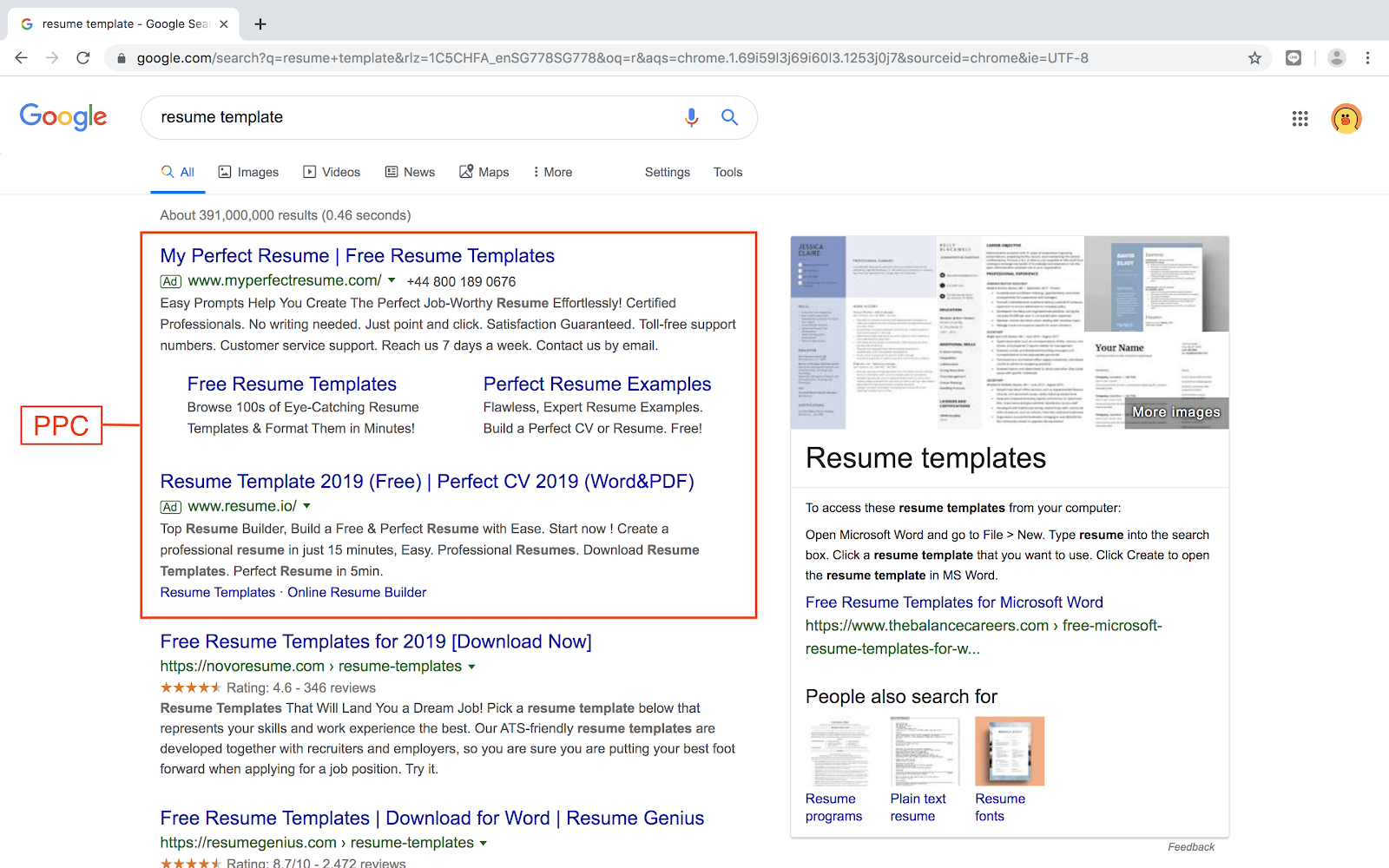The width and height of the screenshot is (1389, 868).
Task: Open the Perfect Resume Examples sitelink
Action: pos(597,385)
